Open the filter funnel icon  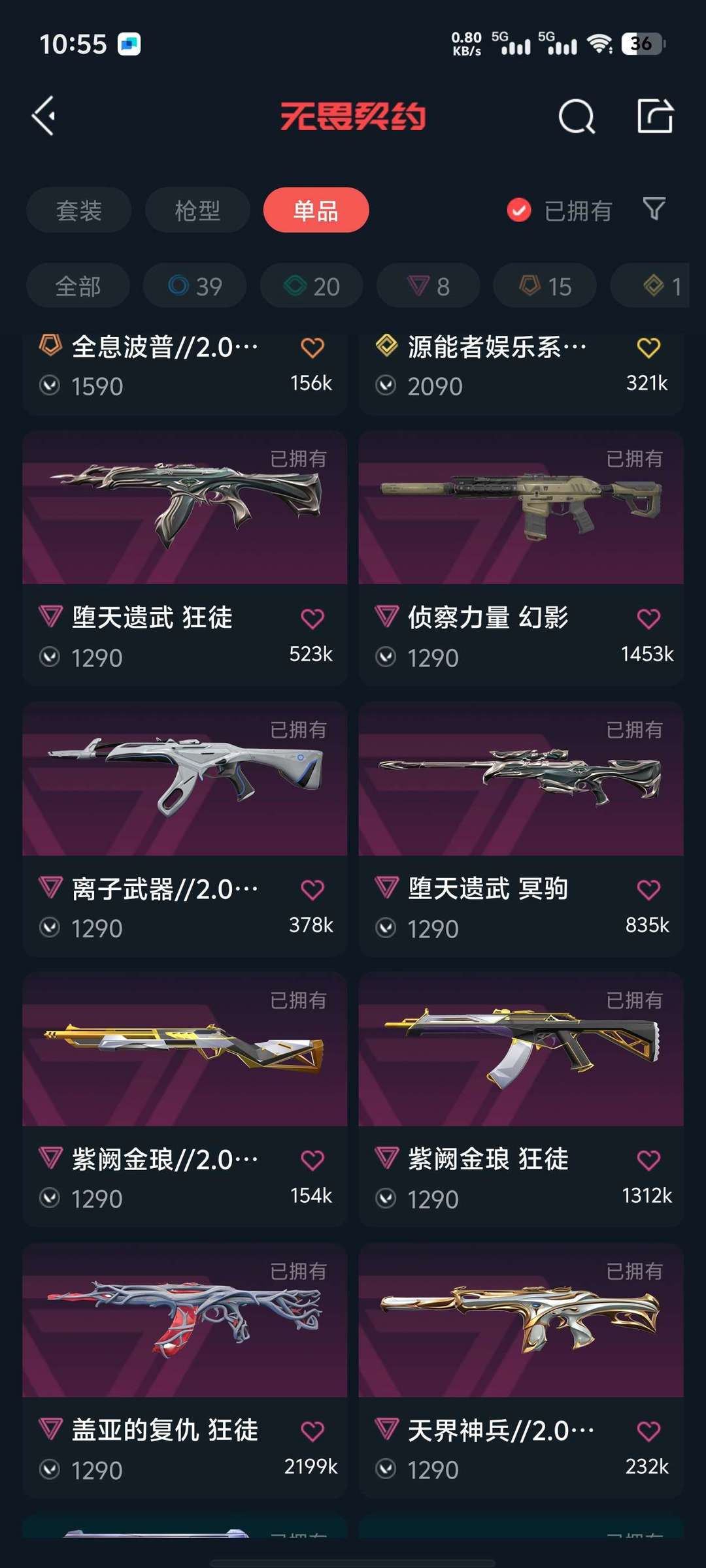pyautogui.click(x=654, y=209)
